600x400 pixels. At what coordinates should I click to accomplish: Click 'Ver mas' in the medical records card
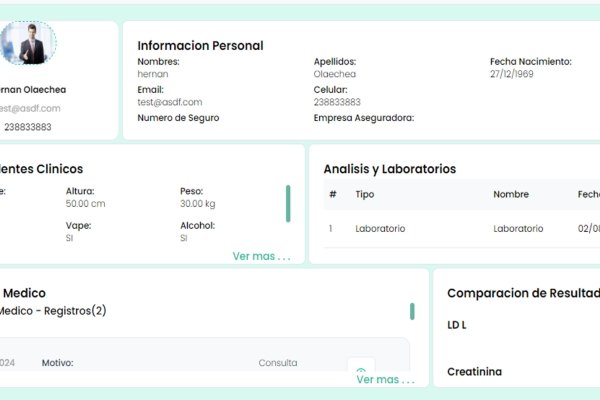(385, 380)
